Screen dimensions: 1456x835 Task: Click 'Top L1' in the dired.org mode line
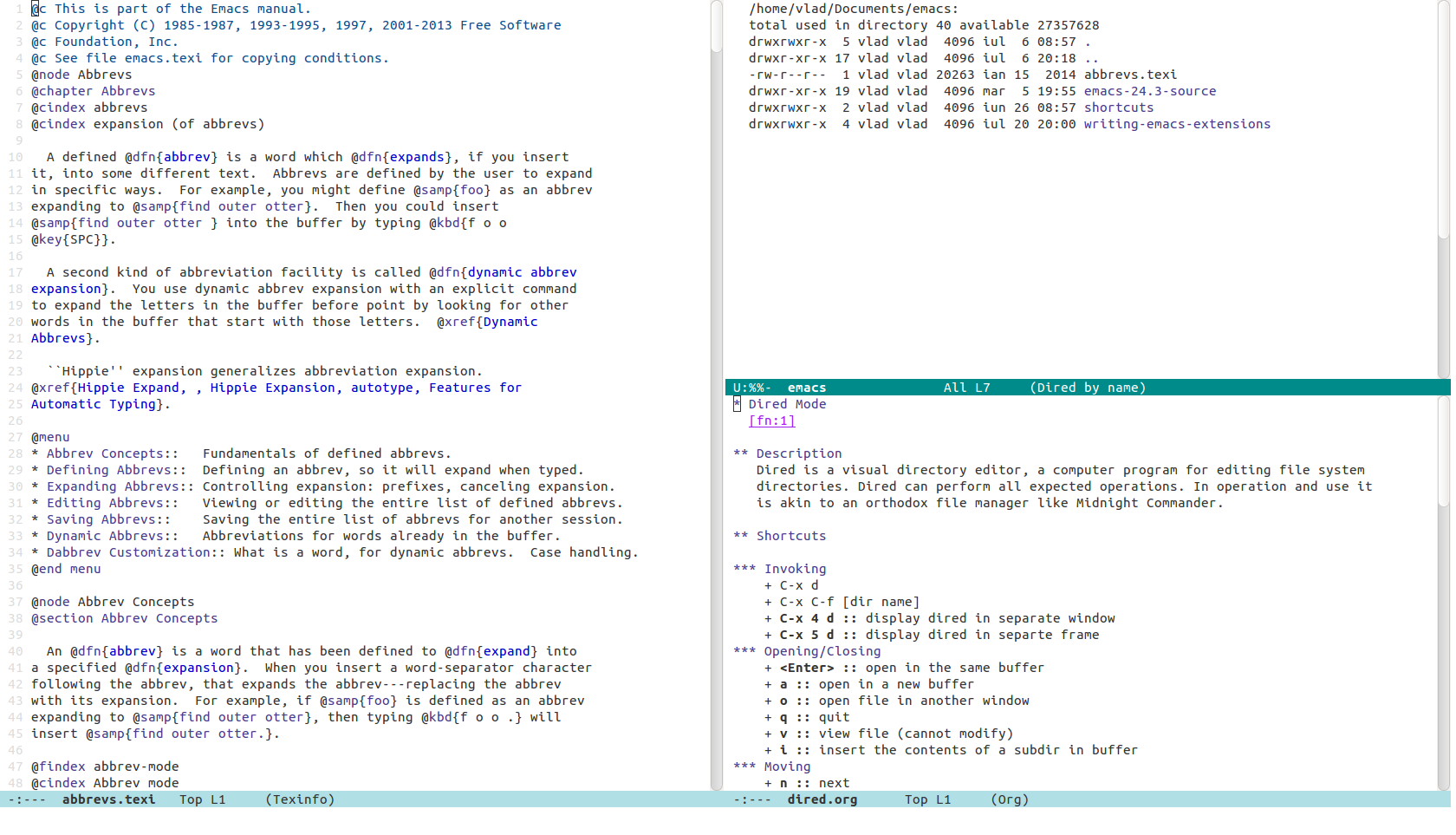[927, 799]
